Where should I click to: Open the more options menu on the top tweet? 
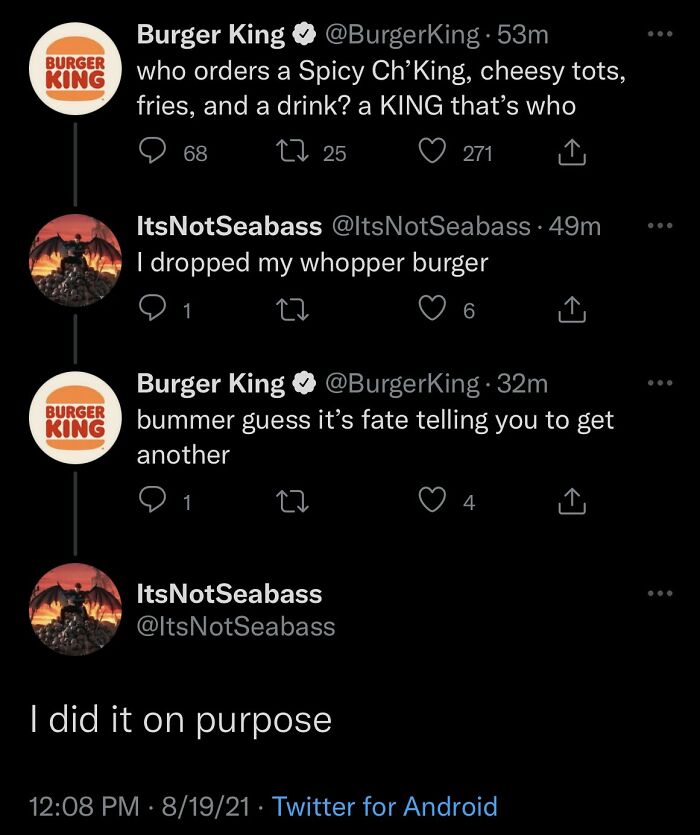659,33
